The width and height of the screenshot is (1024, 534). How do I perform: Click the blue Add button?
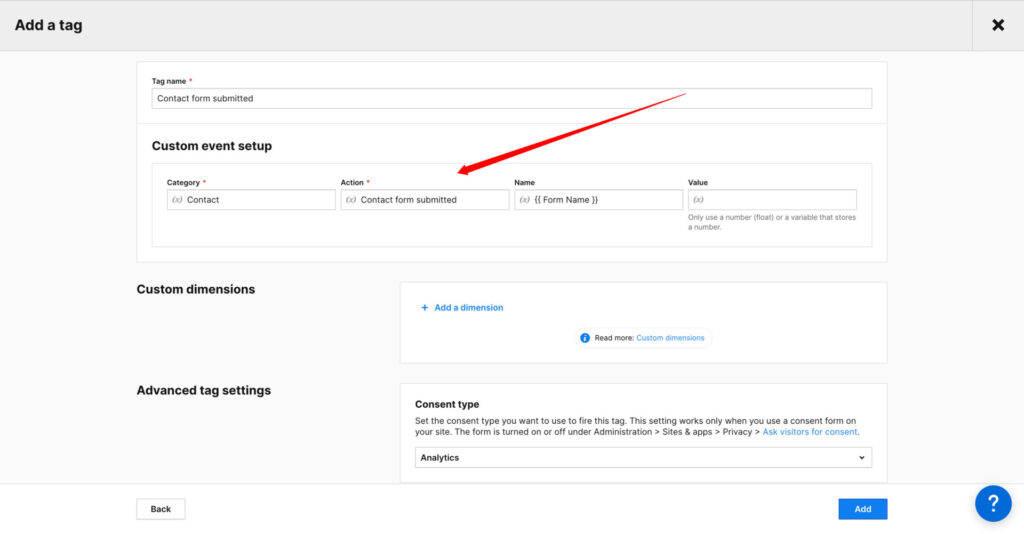click(862, 509)
